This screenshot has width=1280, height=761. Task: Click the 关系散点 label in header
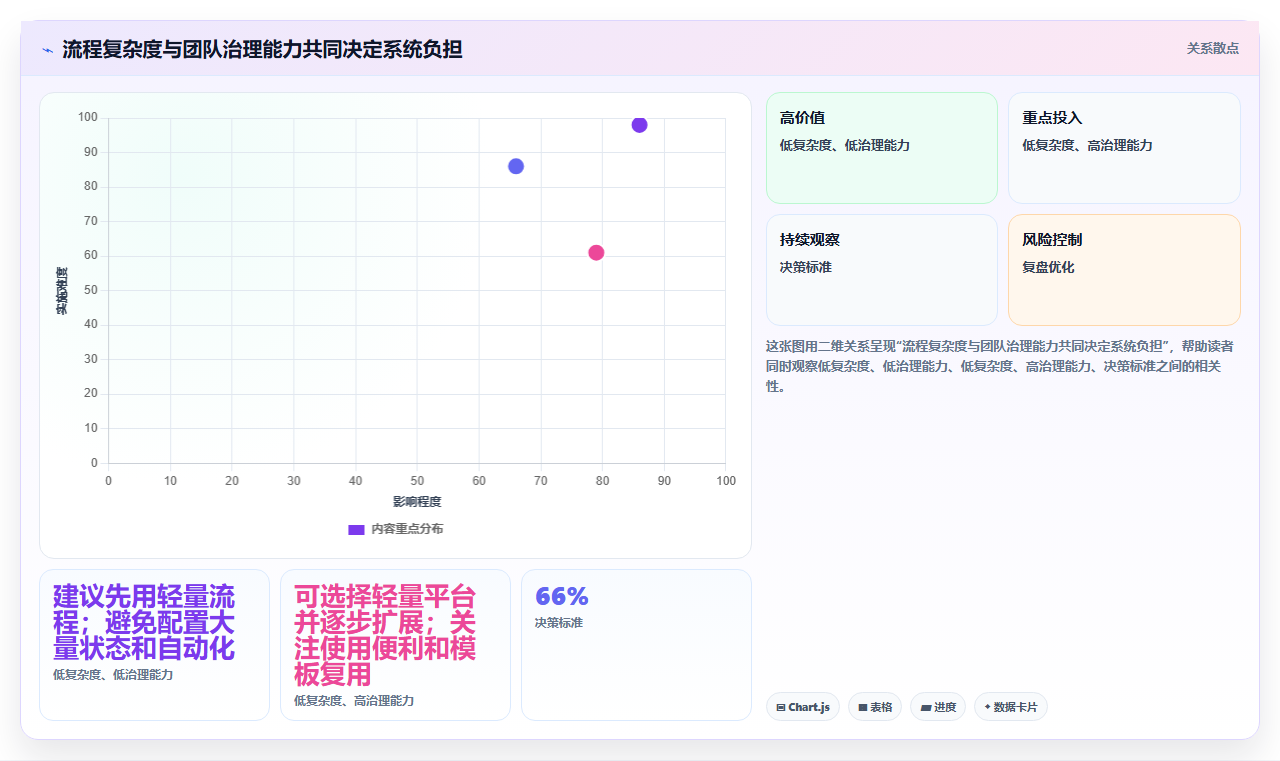click(1212, 48)
